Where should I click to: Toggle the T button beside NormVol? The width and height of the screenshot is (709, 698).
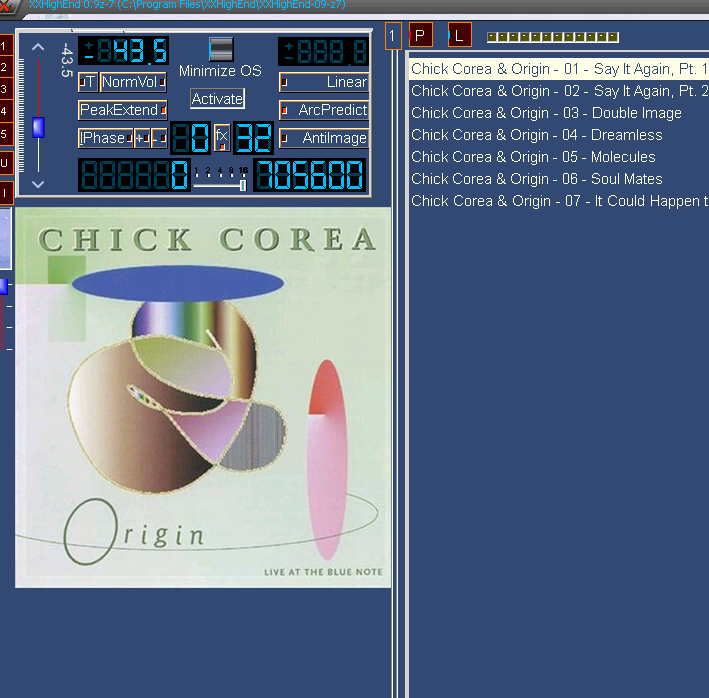(88, 82)
